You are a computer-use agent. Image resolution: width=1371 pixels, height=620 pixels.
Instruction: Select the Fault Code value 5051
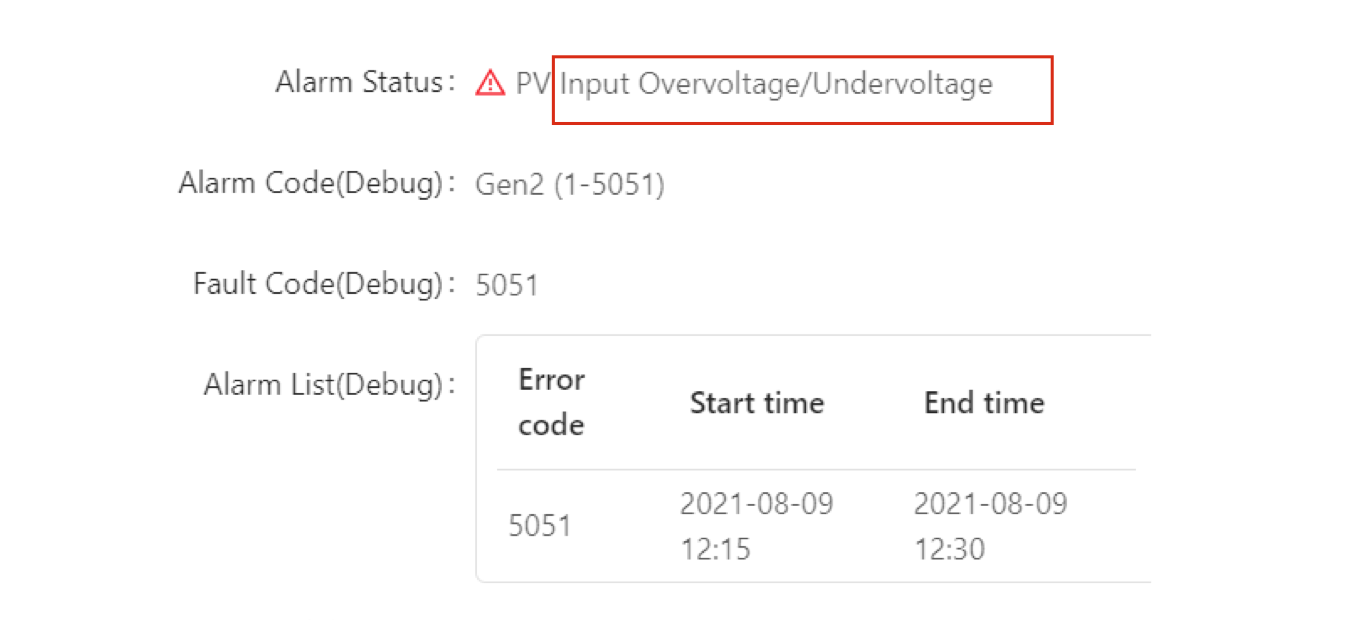507,286
